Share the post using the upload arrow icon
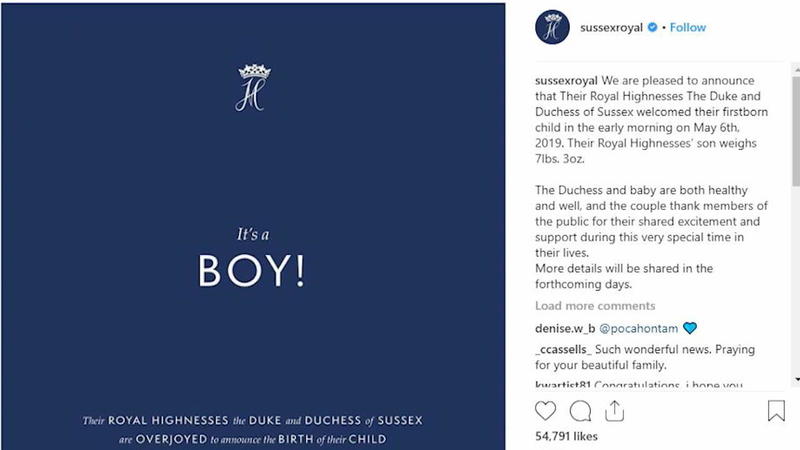Viewport: 800px width, 450px height. pyautogui.click(x=614, y=411)
